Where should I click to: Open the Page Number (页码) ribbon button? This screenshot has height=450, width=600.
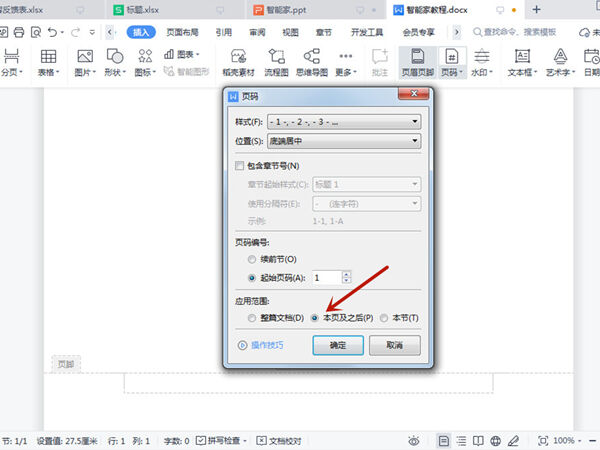[x=452, y=62]
